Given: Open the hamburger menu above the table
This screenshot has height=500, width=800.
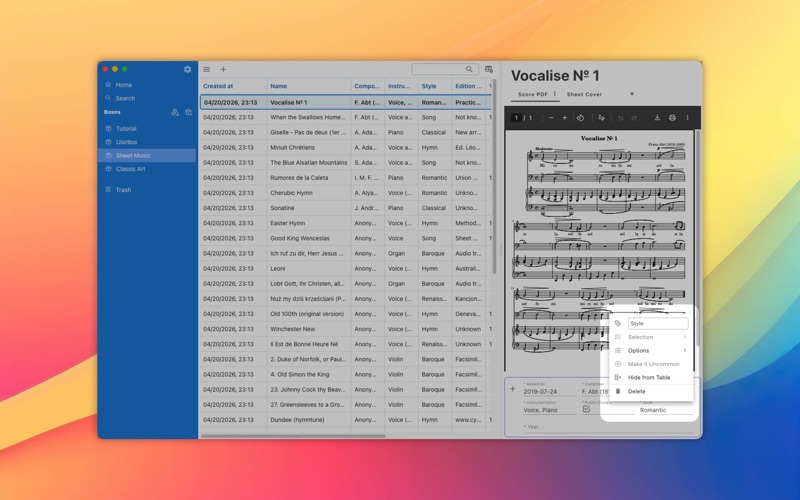Looking at the screenshot, I should 207,69.
